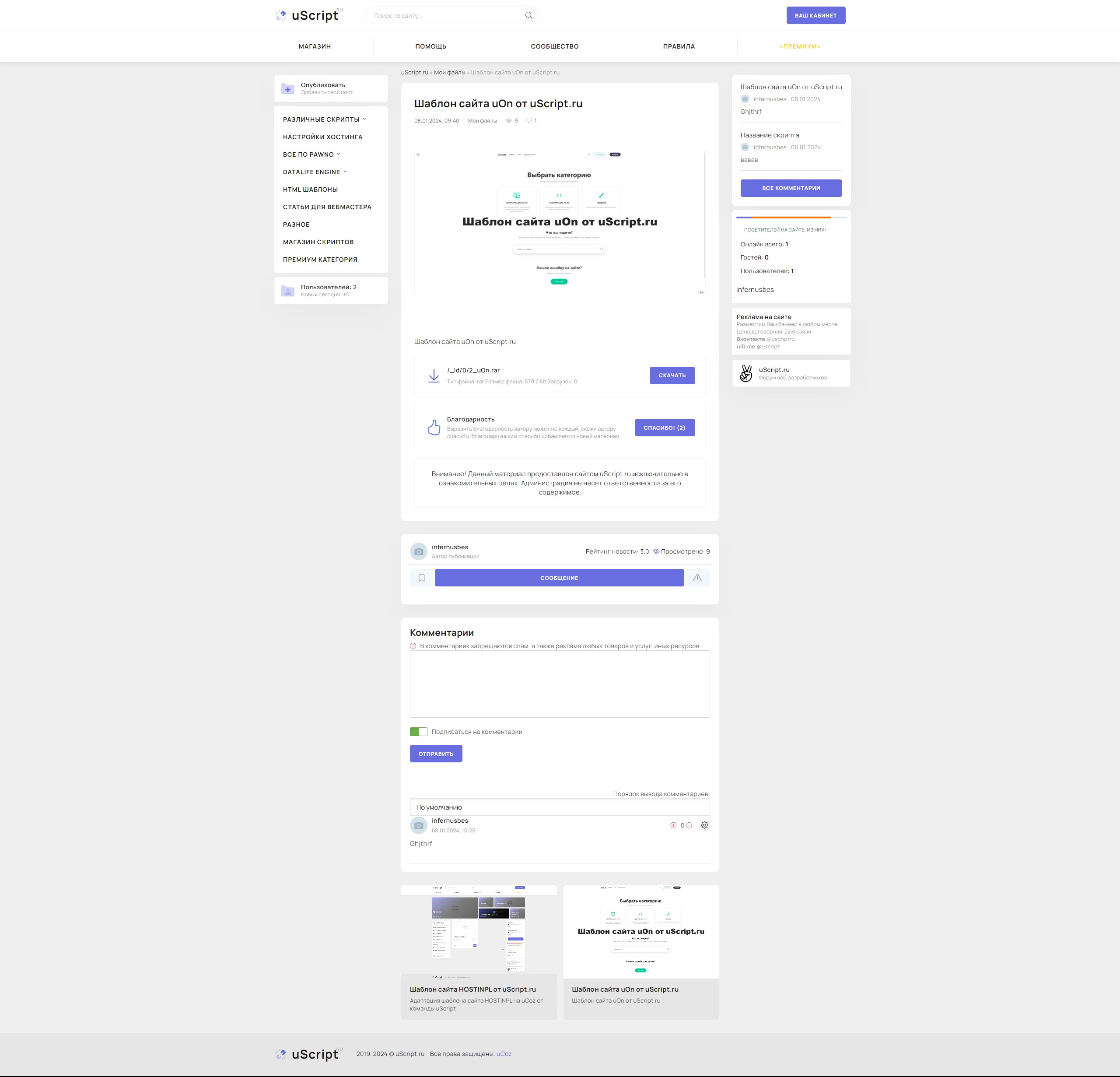Click the visitors progress bar
The image size is (1120, 1077).
791,217
